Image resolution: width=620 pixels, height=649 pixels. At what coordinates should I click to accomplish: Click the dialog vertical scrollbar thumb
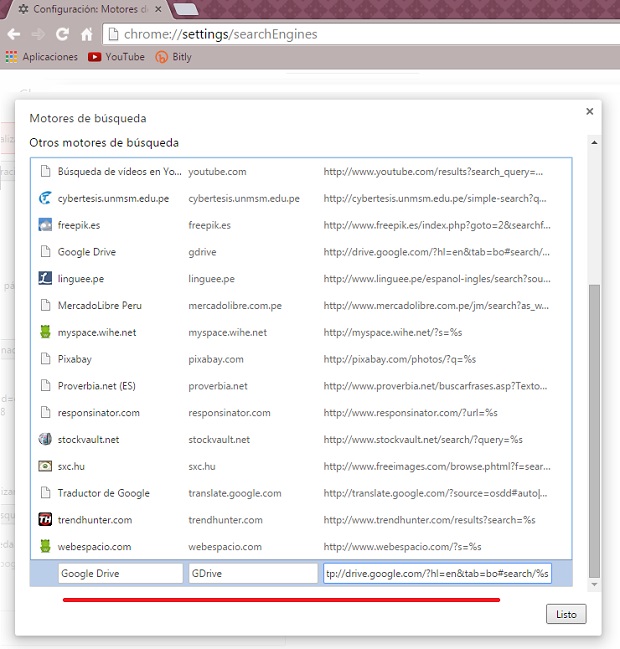594,430
